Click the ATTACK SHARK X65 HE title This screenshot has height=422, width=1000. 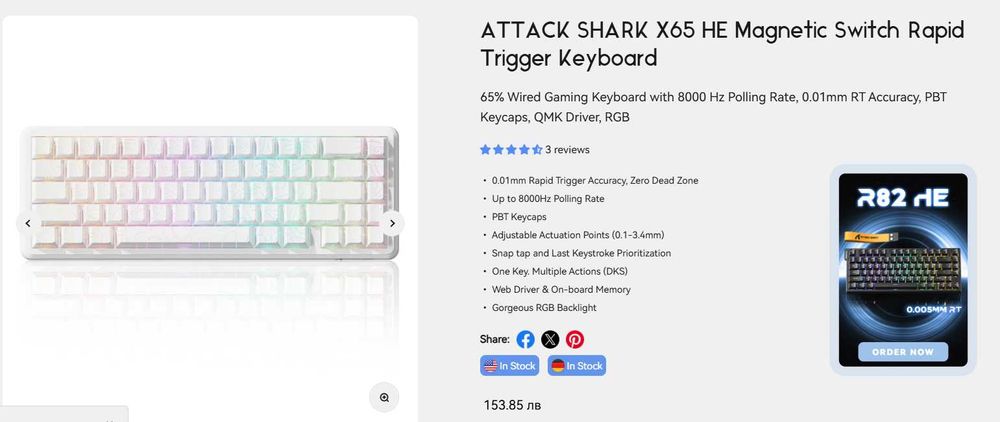pos(721,44)
